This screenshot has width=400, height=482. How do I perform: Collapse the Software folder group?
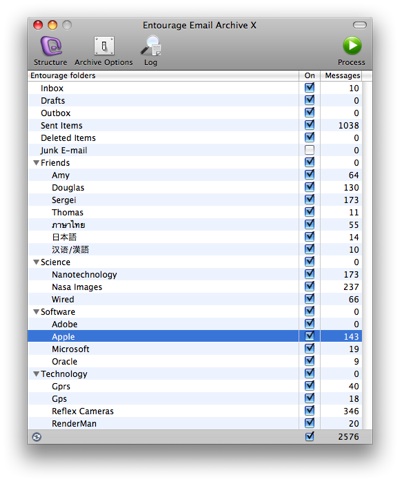[x=36, y=312]
